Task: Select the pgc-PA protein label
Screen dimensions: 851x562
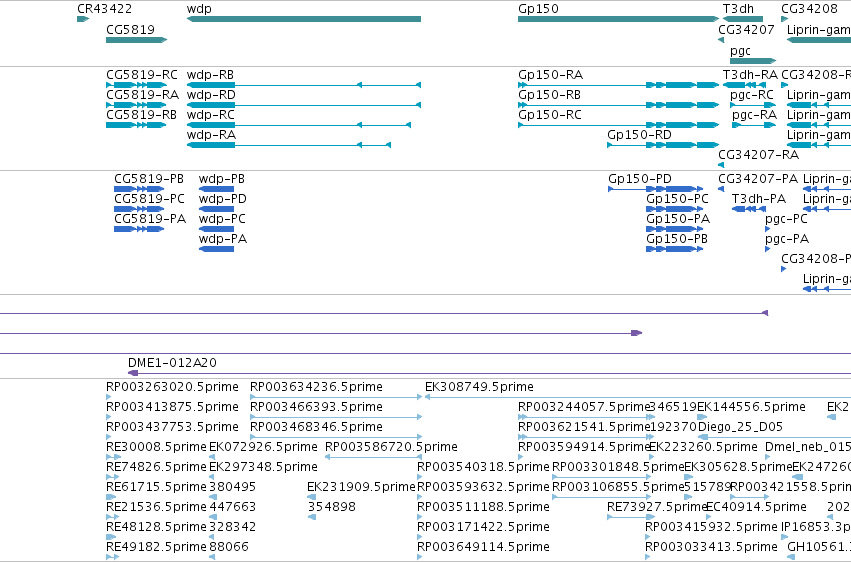Action: (x=787, y=239)
